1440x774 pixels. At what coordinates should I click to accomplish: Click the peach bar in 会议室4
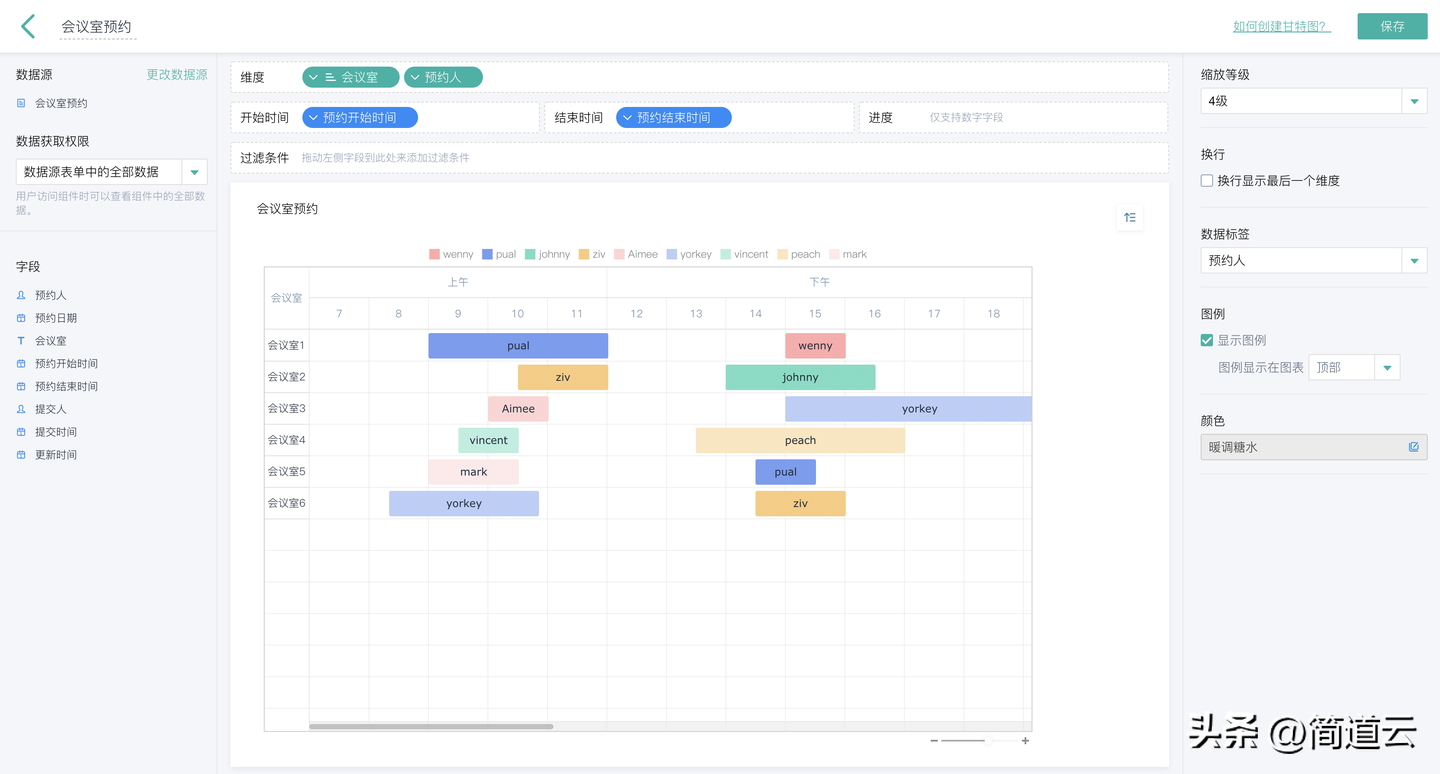800,440
